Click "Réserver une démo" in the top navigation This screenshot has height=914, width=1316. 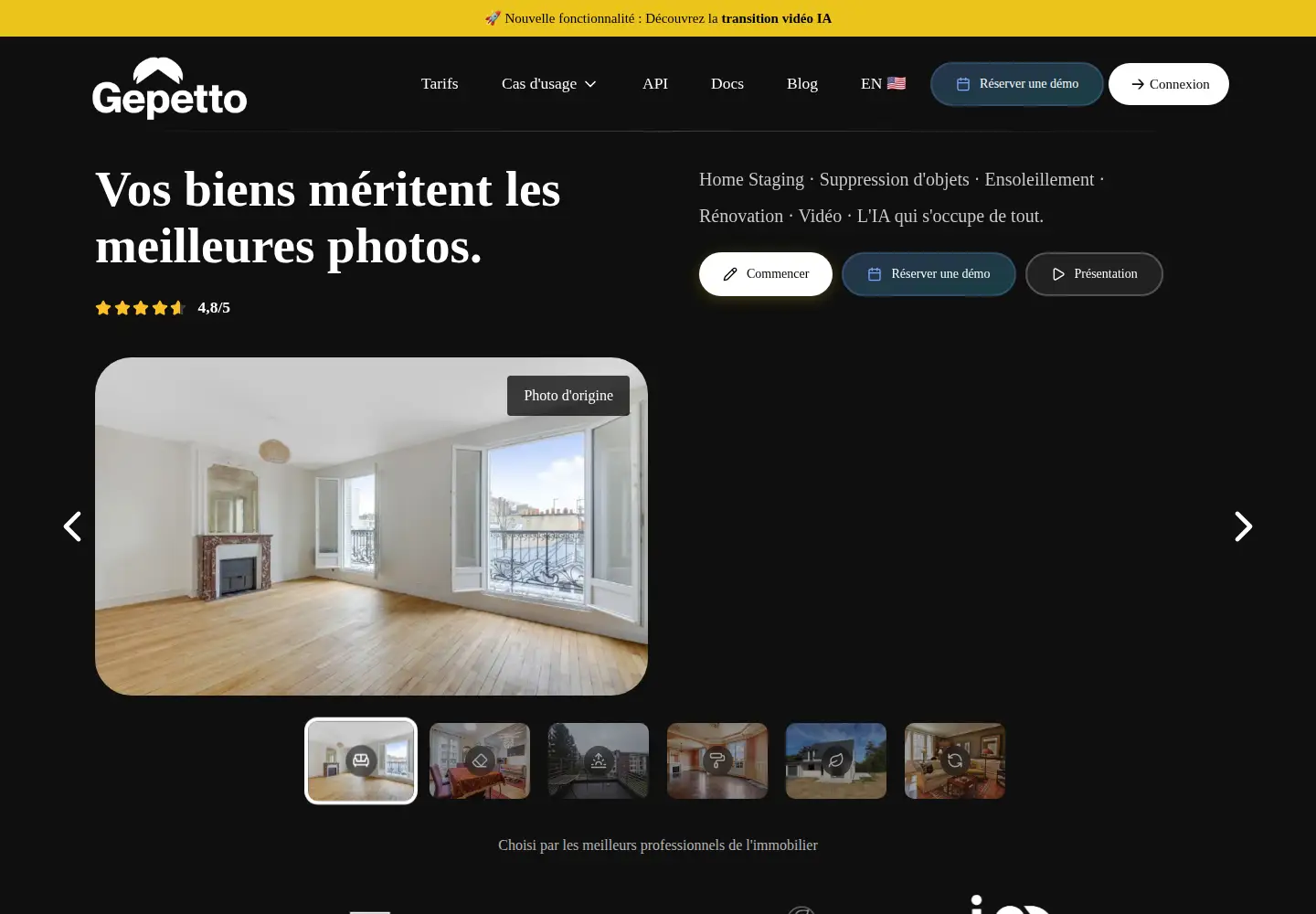[1017, 84]
